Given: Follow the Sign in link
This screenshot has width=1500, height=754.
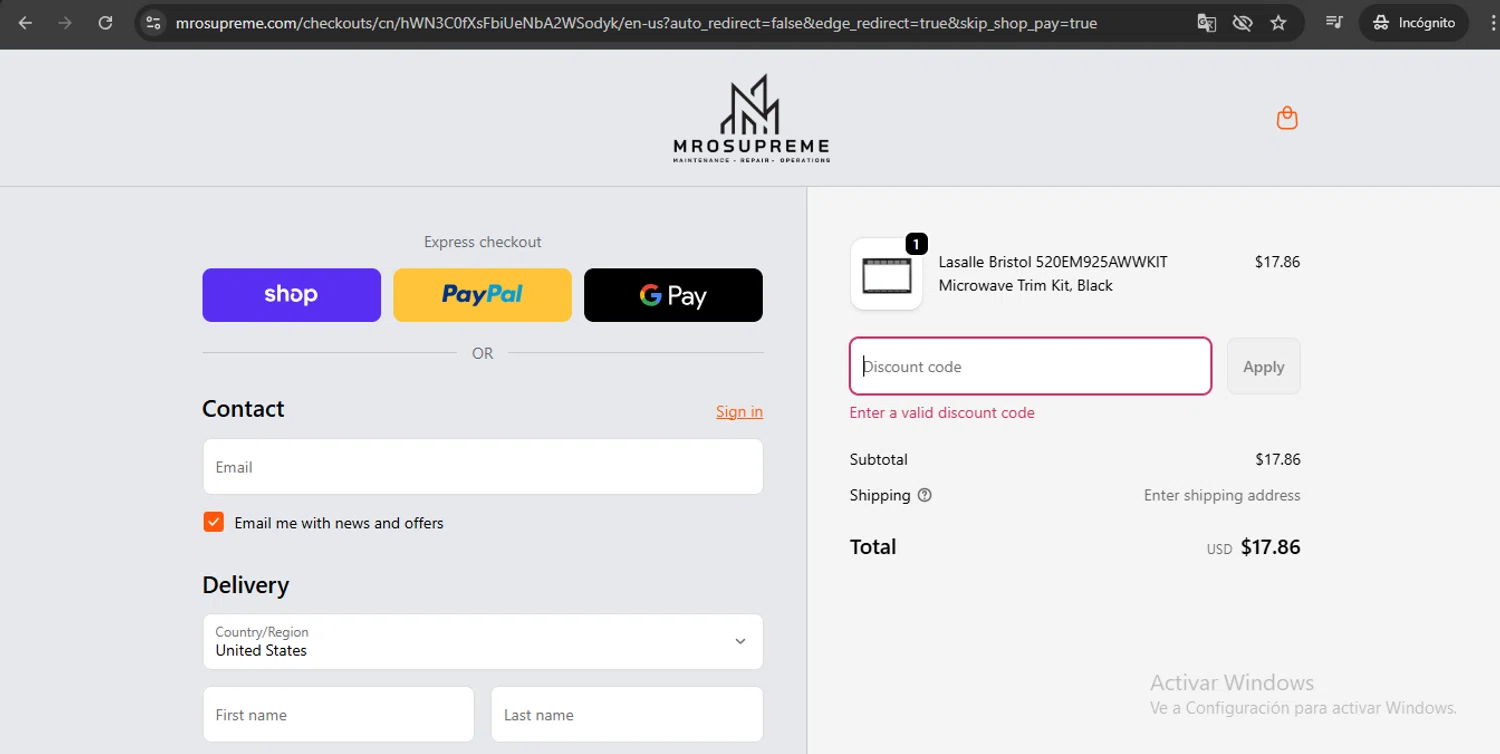Looking at the screenshot, I should pos(739,412).
